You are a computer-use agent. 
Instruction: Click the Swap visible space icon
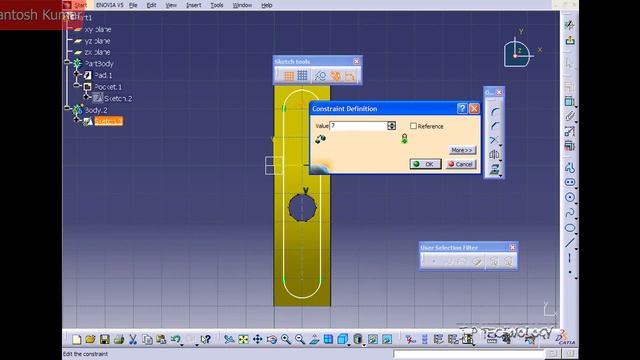coord(387,339)
